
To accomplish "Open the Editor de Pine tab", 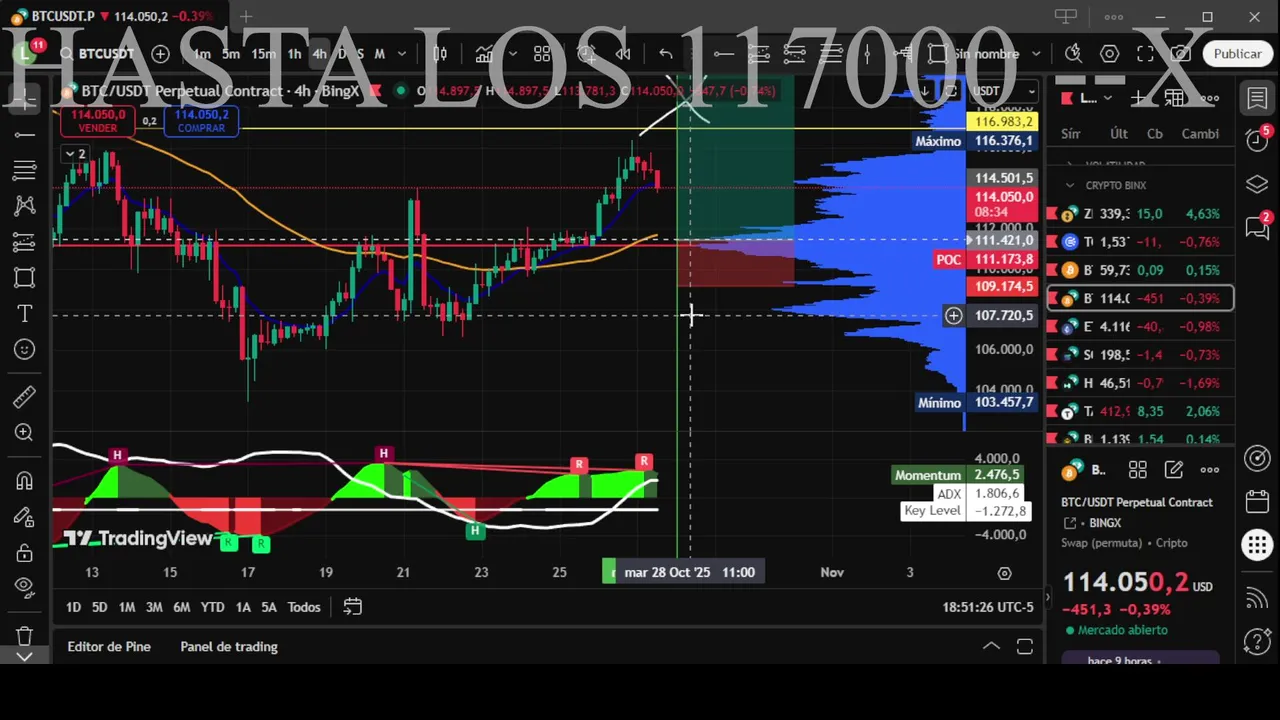I will pos(109,647).
